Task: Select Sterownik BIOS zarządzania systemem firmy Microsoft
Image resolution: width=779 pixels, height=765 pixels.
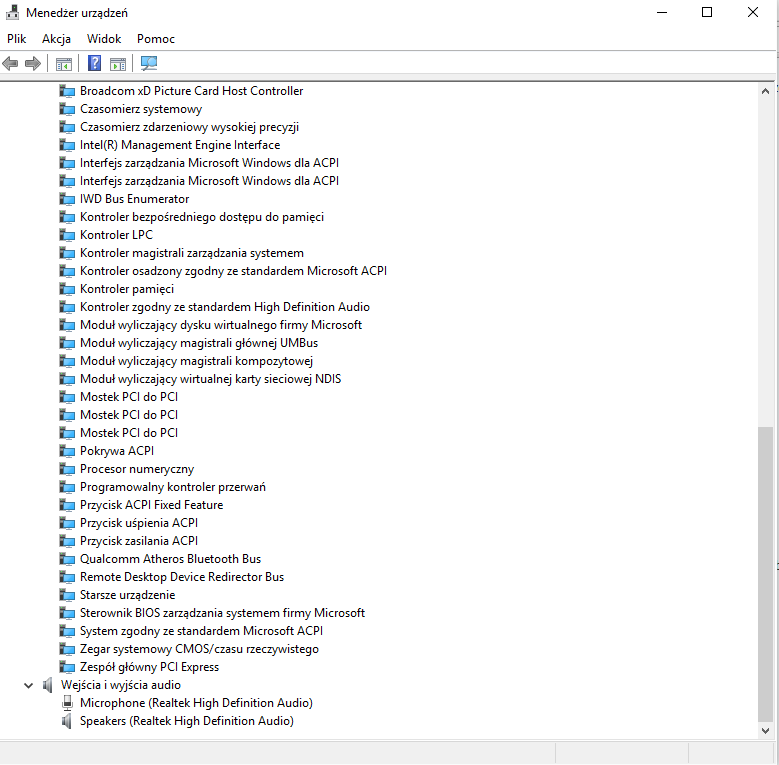Action: pyautogui.click(x=222, y=613)
